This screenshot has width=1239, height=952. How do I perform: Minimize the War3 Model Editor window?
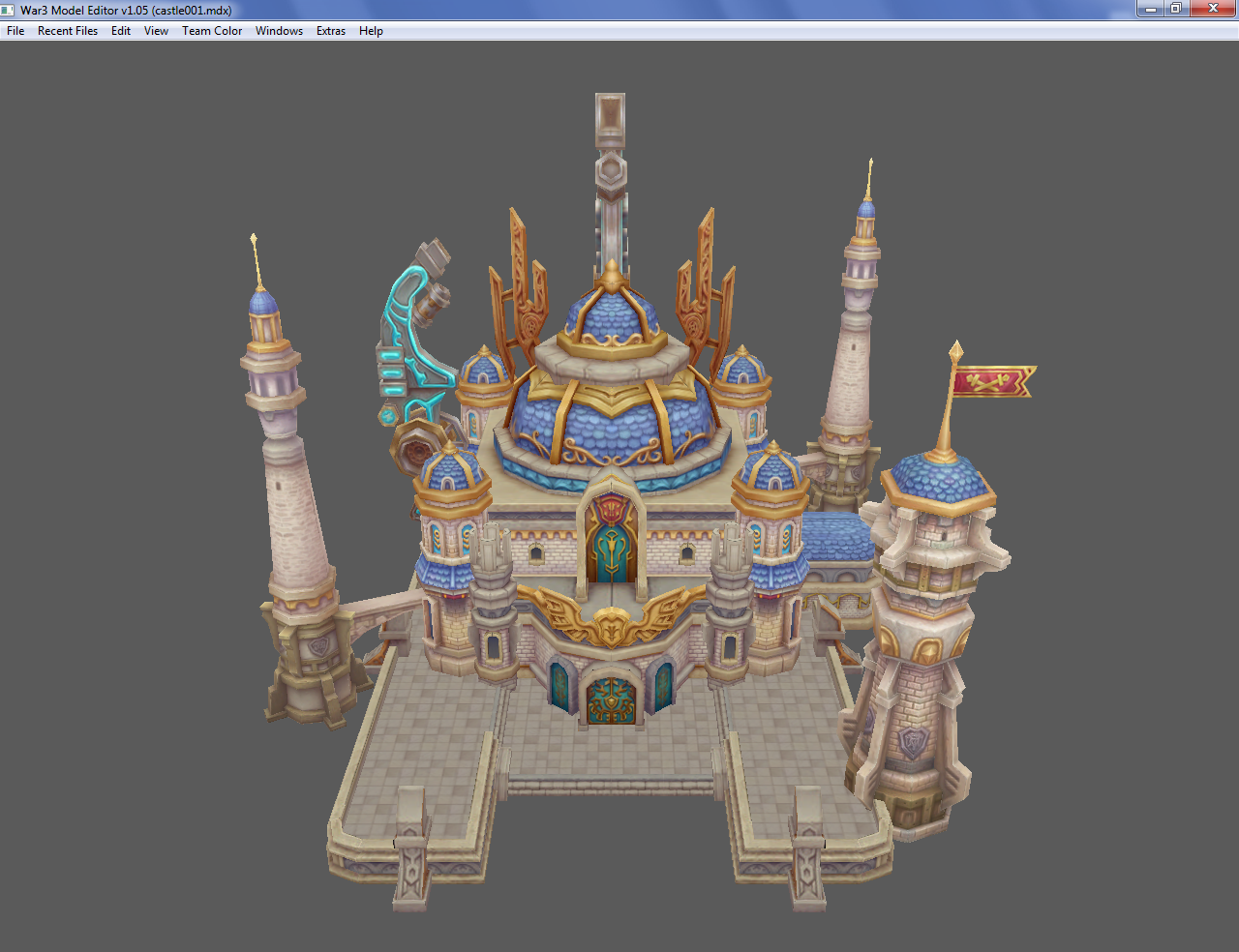click(1150, 9)
